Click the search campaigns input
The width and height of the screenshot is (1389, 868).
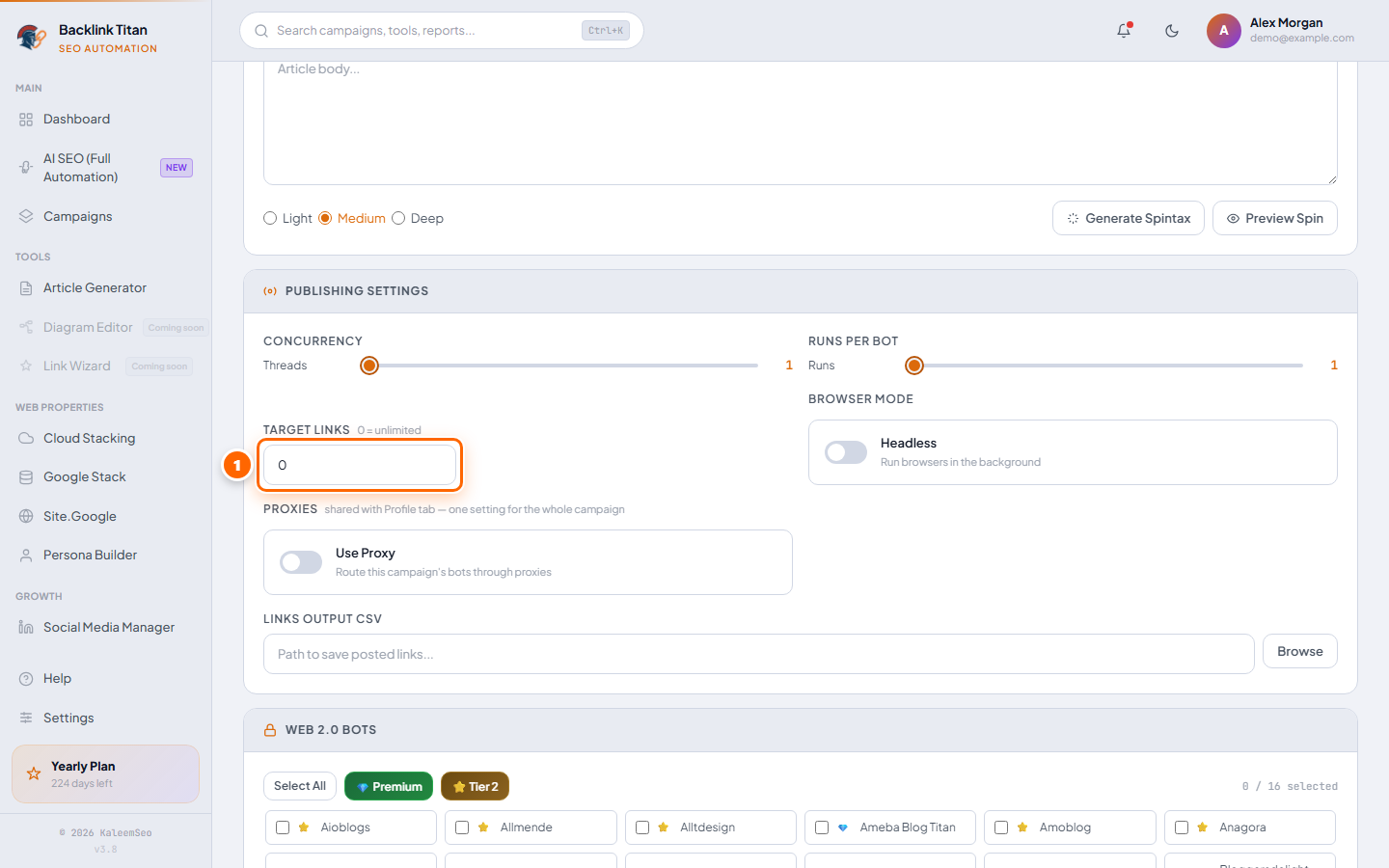point(442,31)
